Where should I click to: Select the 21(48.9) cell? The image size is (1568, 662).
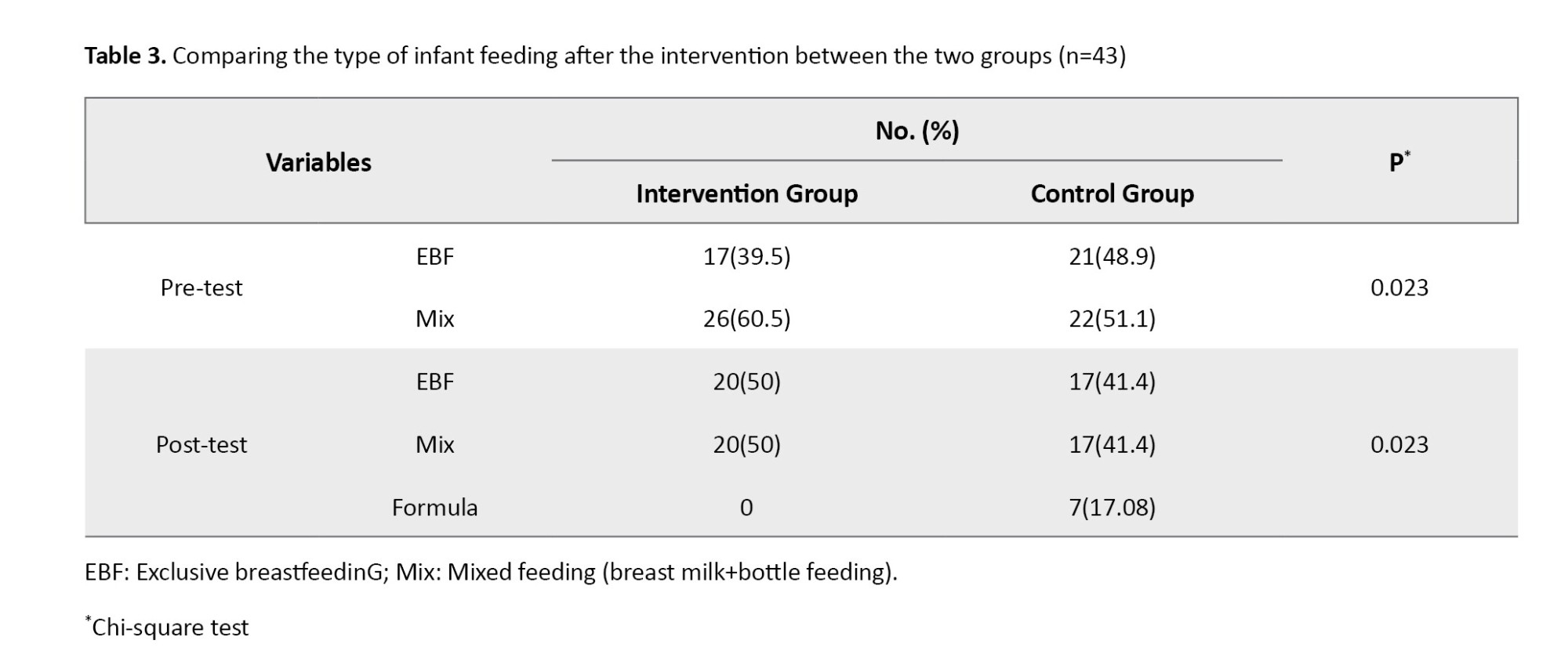pos(1112,256)
